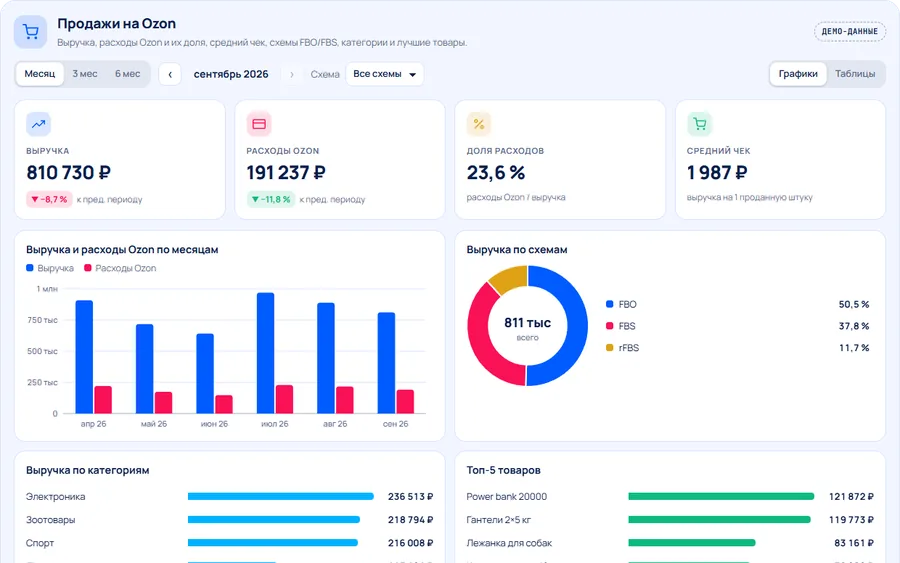Click the Топ-5 товаров heading
This screenshot has height=563, width=900.
(x=503, y=470)
